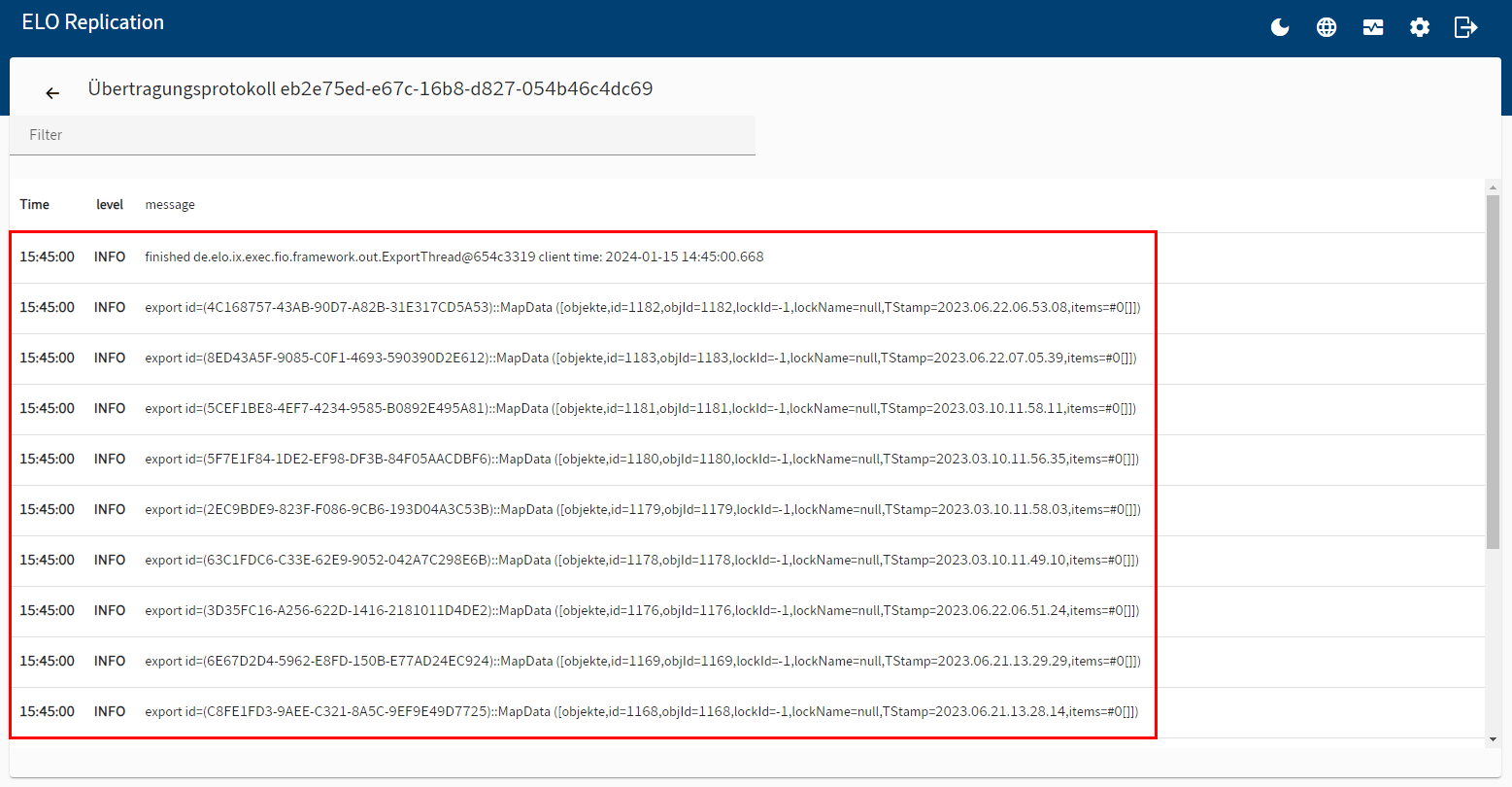Click the logout icon
This screenshot has height=787, width=1512.
[x=1465, y=27]
